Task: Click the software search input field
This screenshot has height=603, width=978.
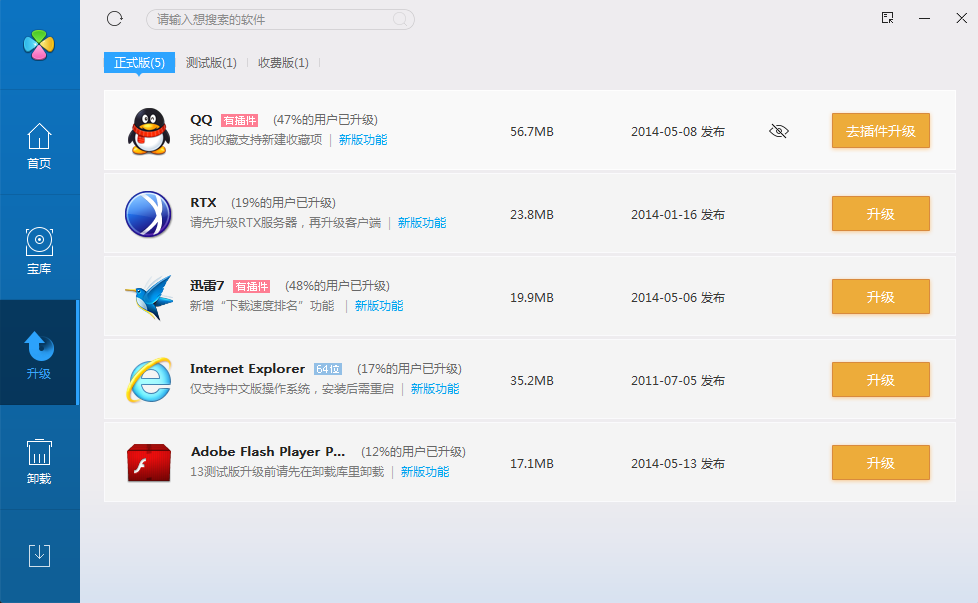Action: click(x=270, y=19)
